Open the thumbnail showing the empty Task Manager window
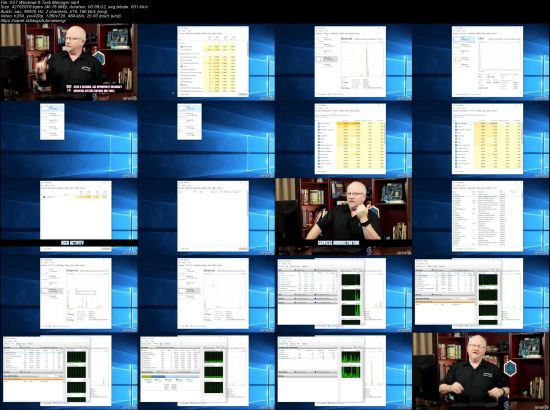Screen dimensions: 550x410 (206, 216)
